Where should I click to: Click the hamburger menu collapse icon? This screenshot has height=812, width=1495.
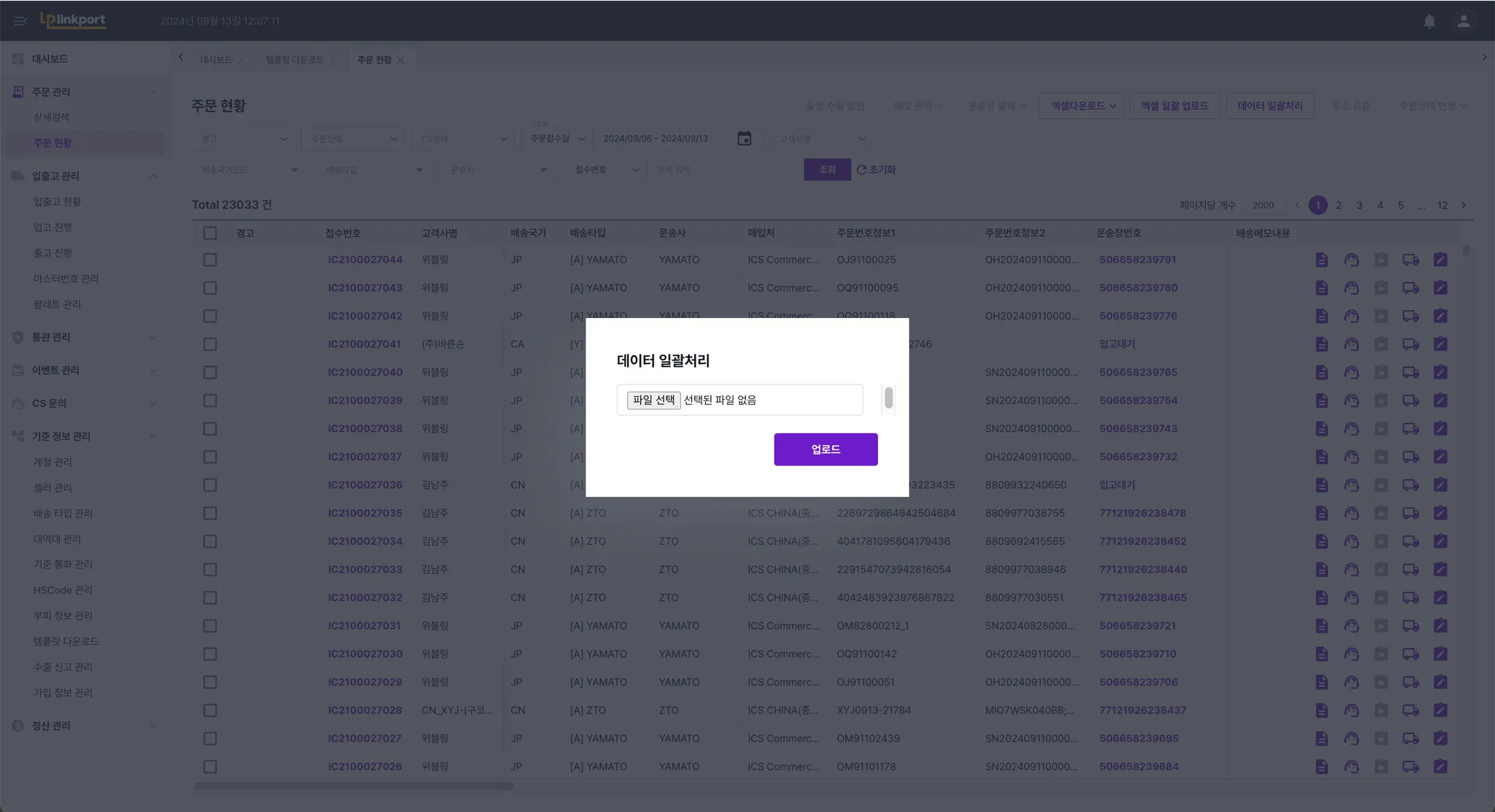[x=20, y=21]
